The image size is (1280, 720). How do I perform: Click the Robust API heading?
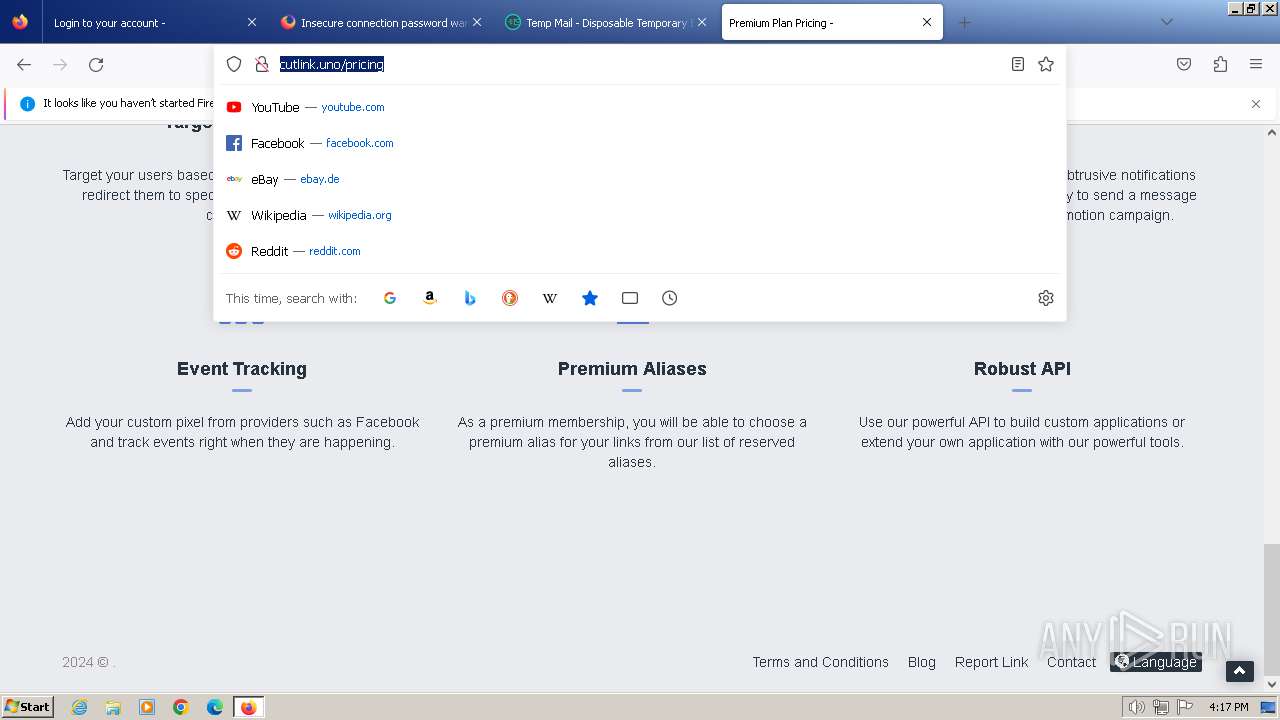1022,369
